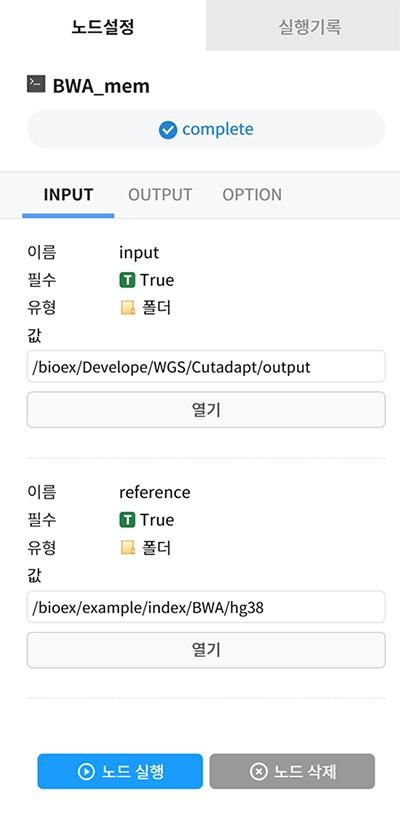Click the Cutadapt output path field
The height and width of the screenshot is (816, 400).
[206, 367]
